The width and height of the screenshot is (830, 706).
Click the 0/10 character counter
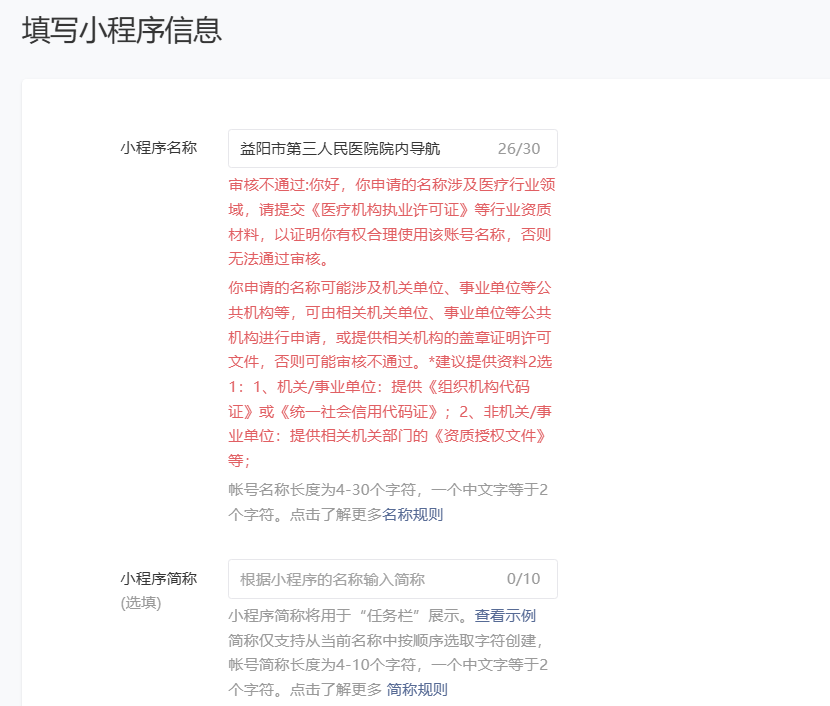pyautogui.click(x=524, y=579)
